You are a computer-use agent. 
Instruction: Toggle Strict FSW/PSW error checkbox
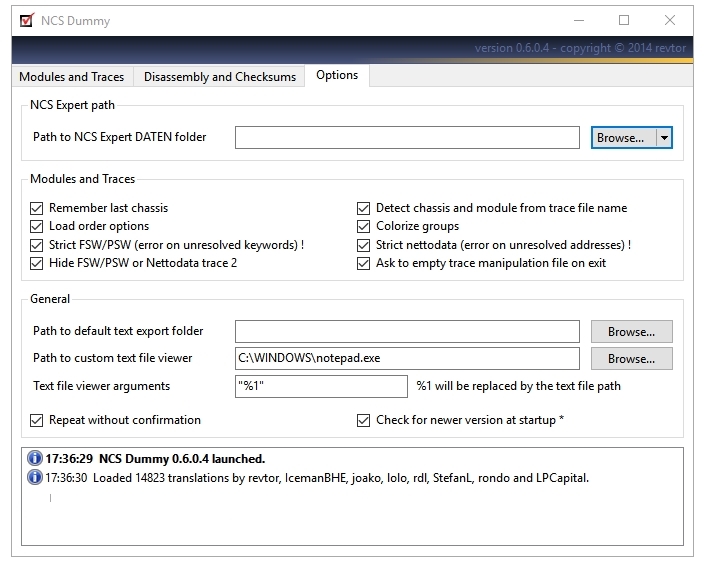coord(39,245)
